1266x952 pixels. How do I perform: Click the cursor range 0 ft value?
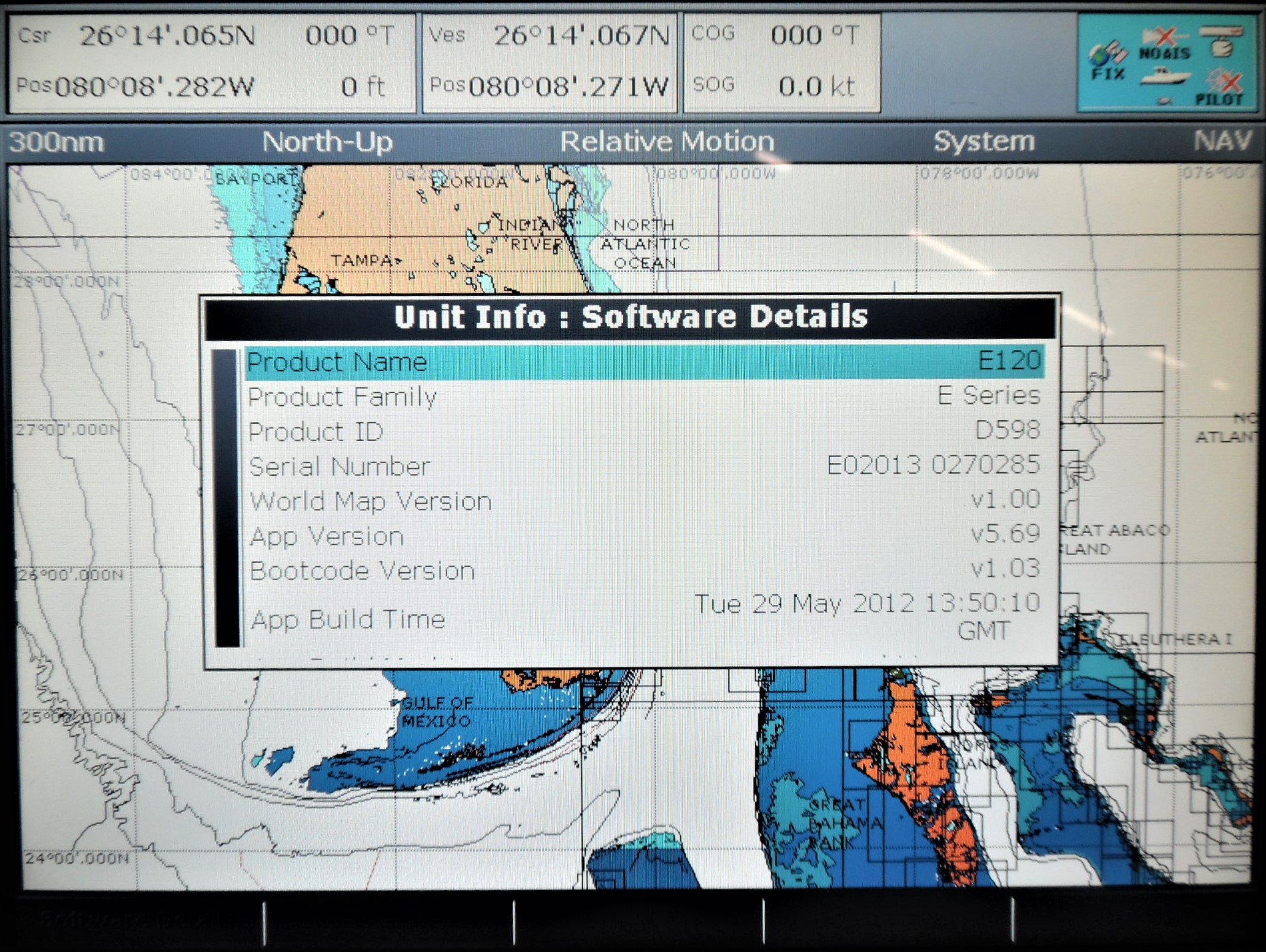tap(363, 87)
